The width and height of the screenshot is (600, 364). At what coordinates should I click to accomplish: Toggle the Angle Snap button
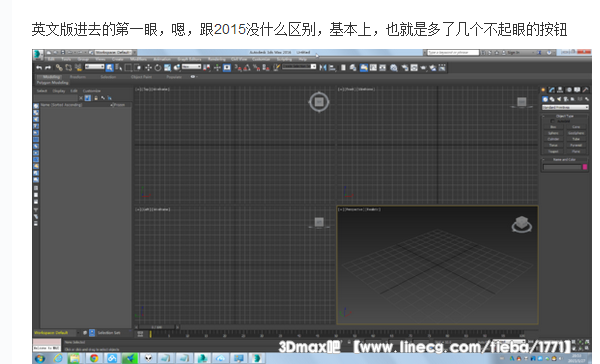click(x=247, y=68)
